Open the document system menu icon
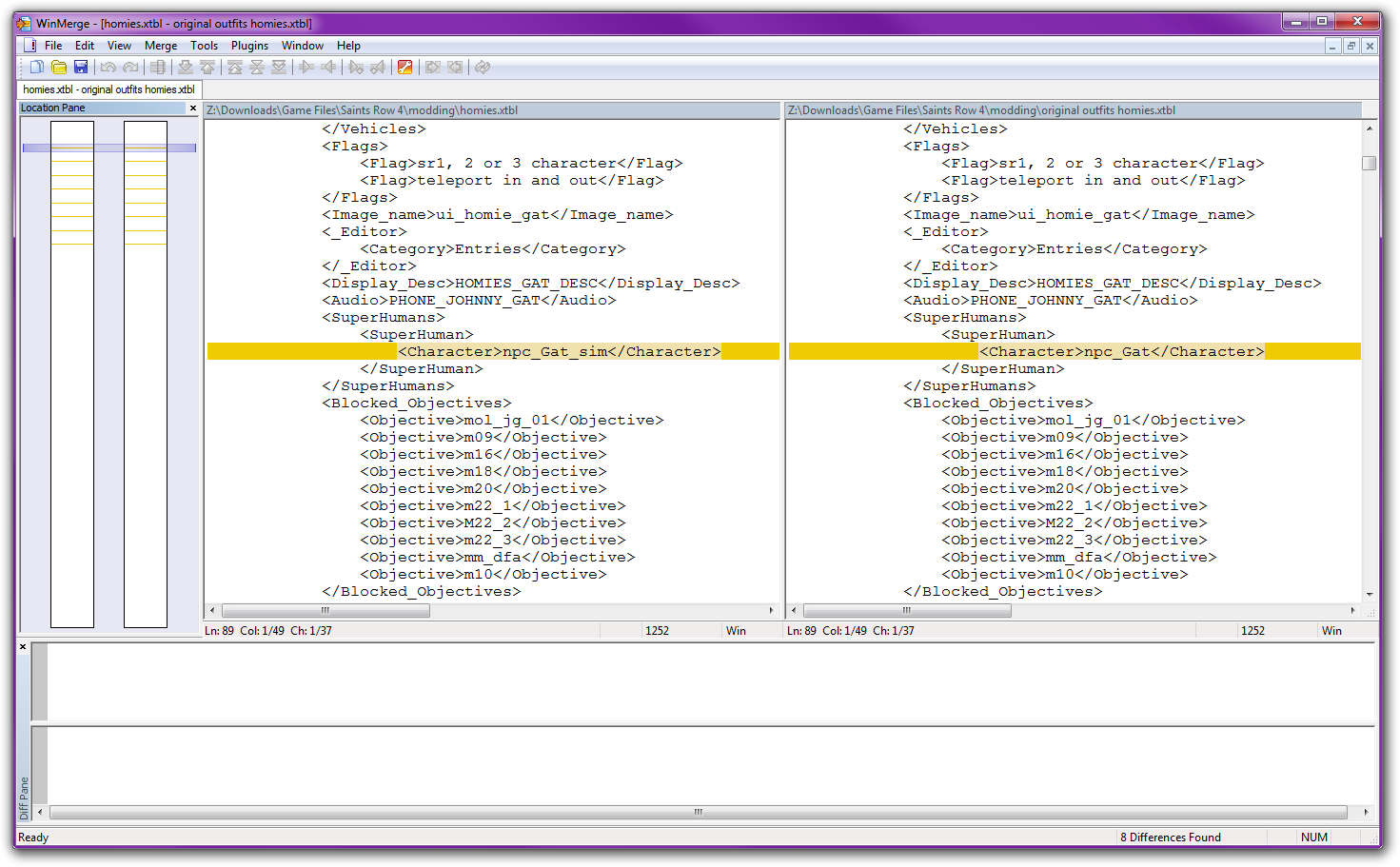The height and width of the screenshot is (867, 1400). [30, 46]
